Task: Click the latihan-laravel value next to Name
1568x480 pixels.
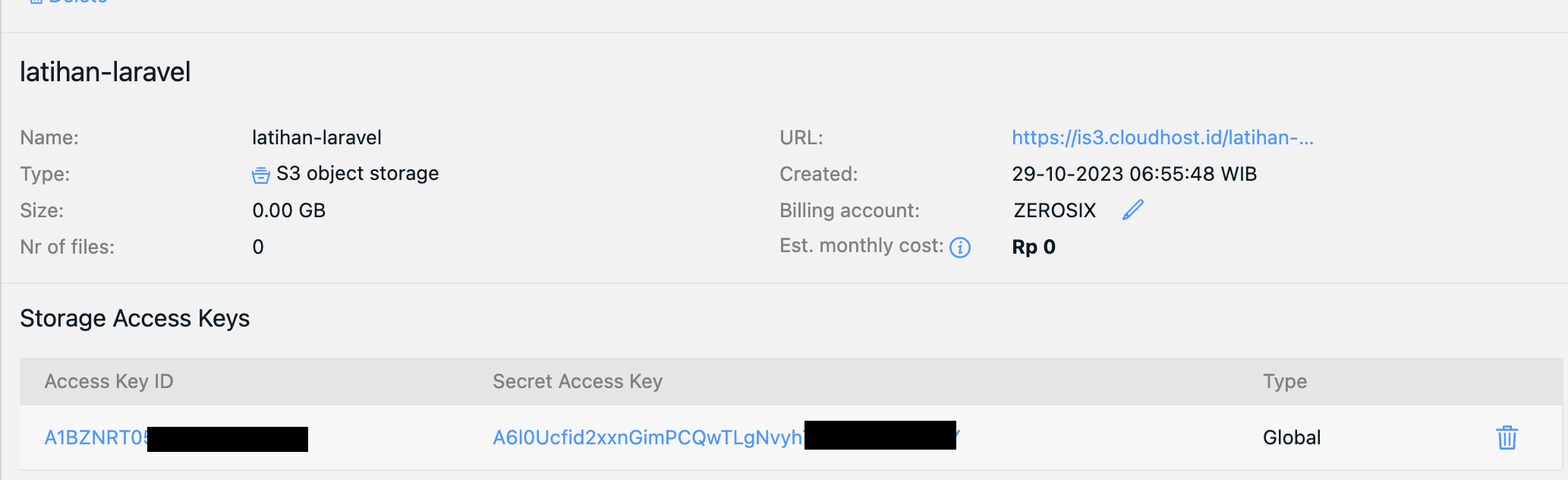Action: point(316,137)
